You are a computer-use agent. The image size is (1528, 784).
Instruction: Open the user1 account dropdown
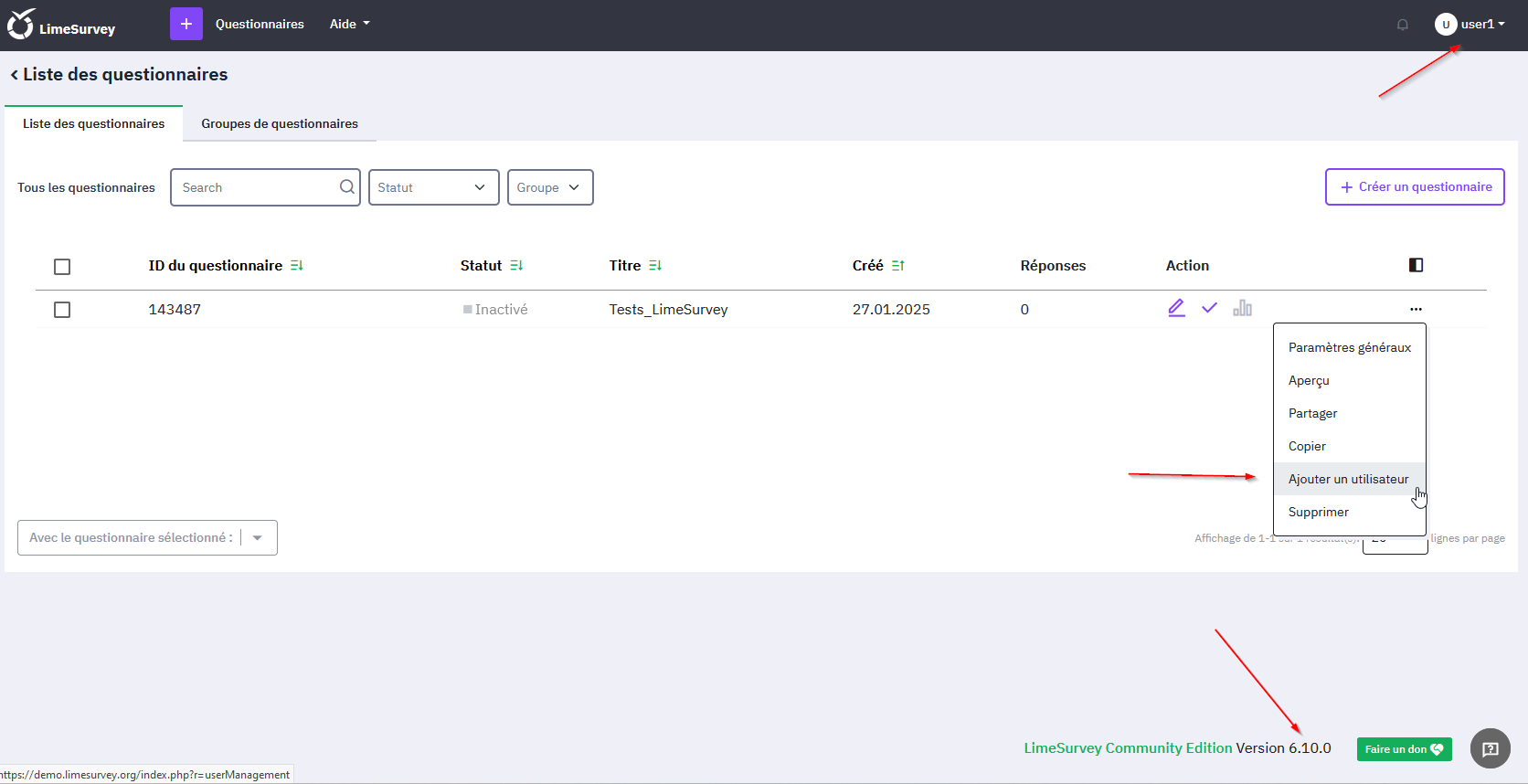[x=1470, y=25]
